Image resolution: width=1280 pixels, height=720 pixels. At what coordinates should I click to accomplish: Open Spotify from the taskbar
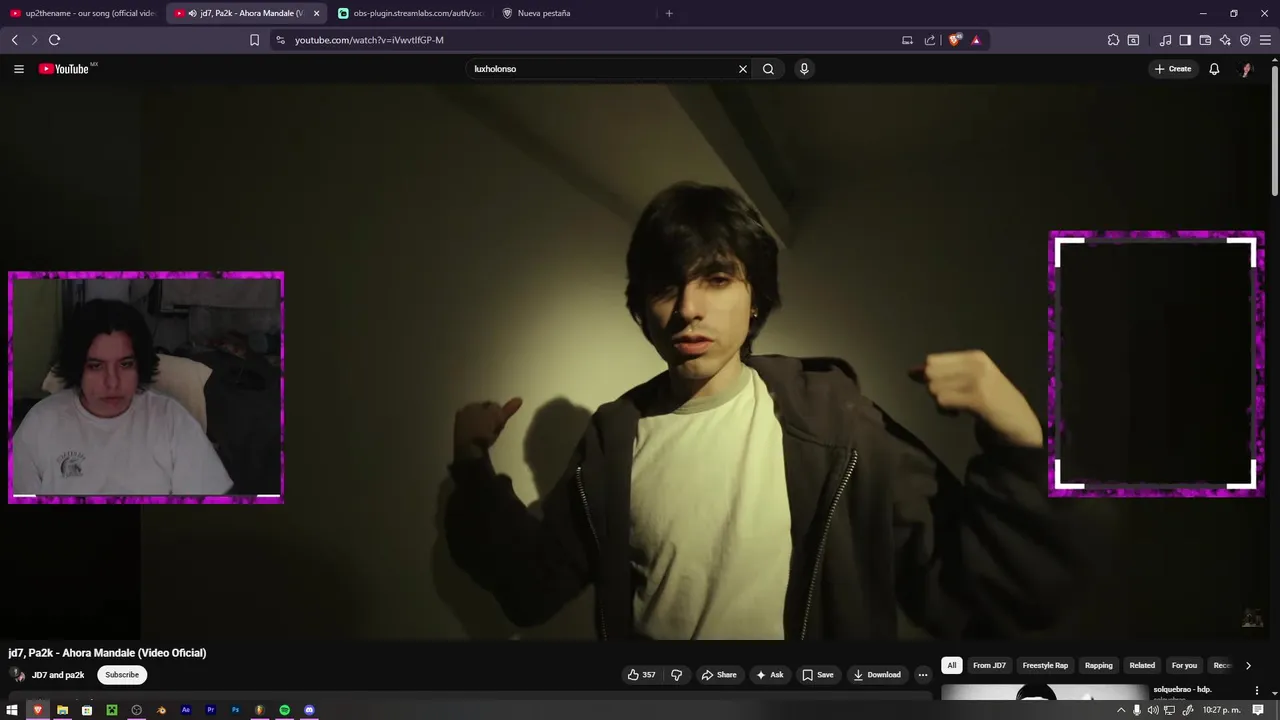click(285, 710)
